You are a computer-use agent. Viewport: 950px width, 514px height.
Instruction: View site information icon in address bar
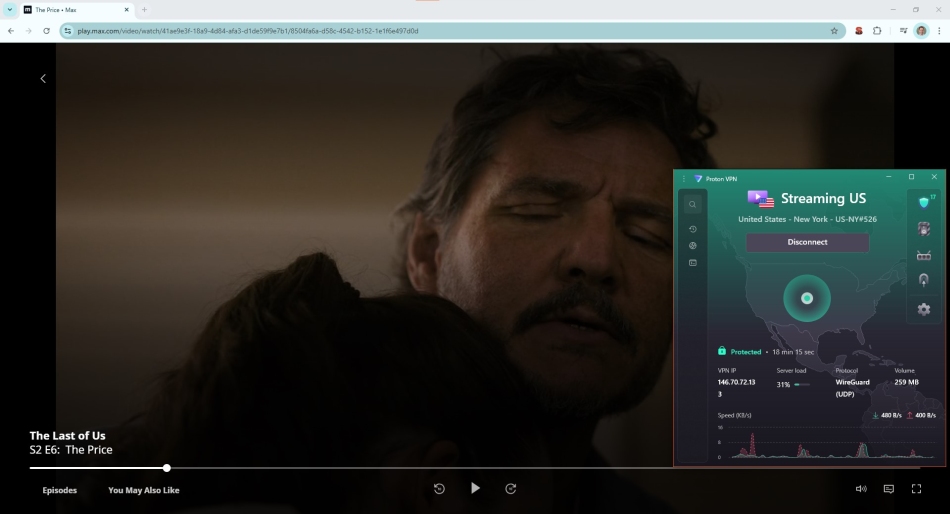(68, 31)
